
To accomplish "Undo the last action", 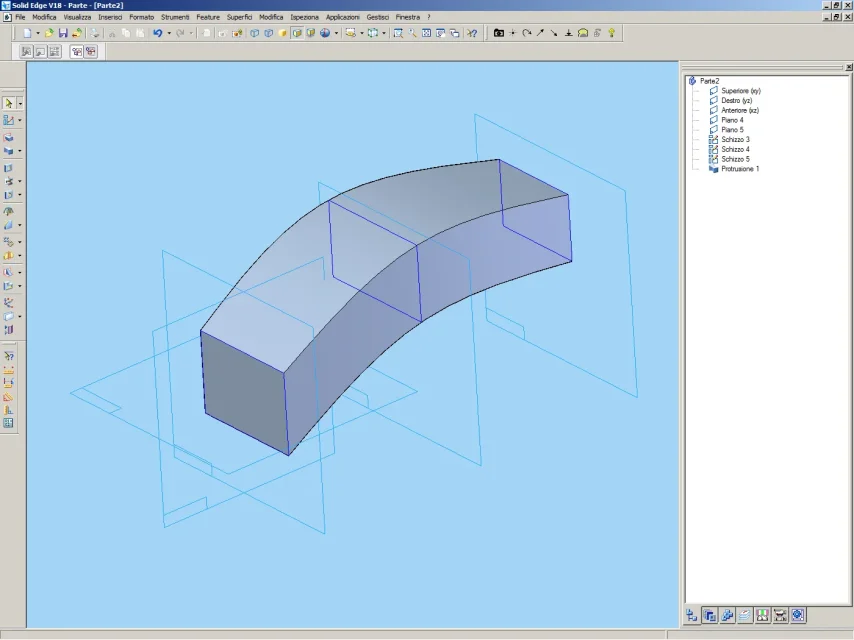I will click(x=158, y=33).
